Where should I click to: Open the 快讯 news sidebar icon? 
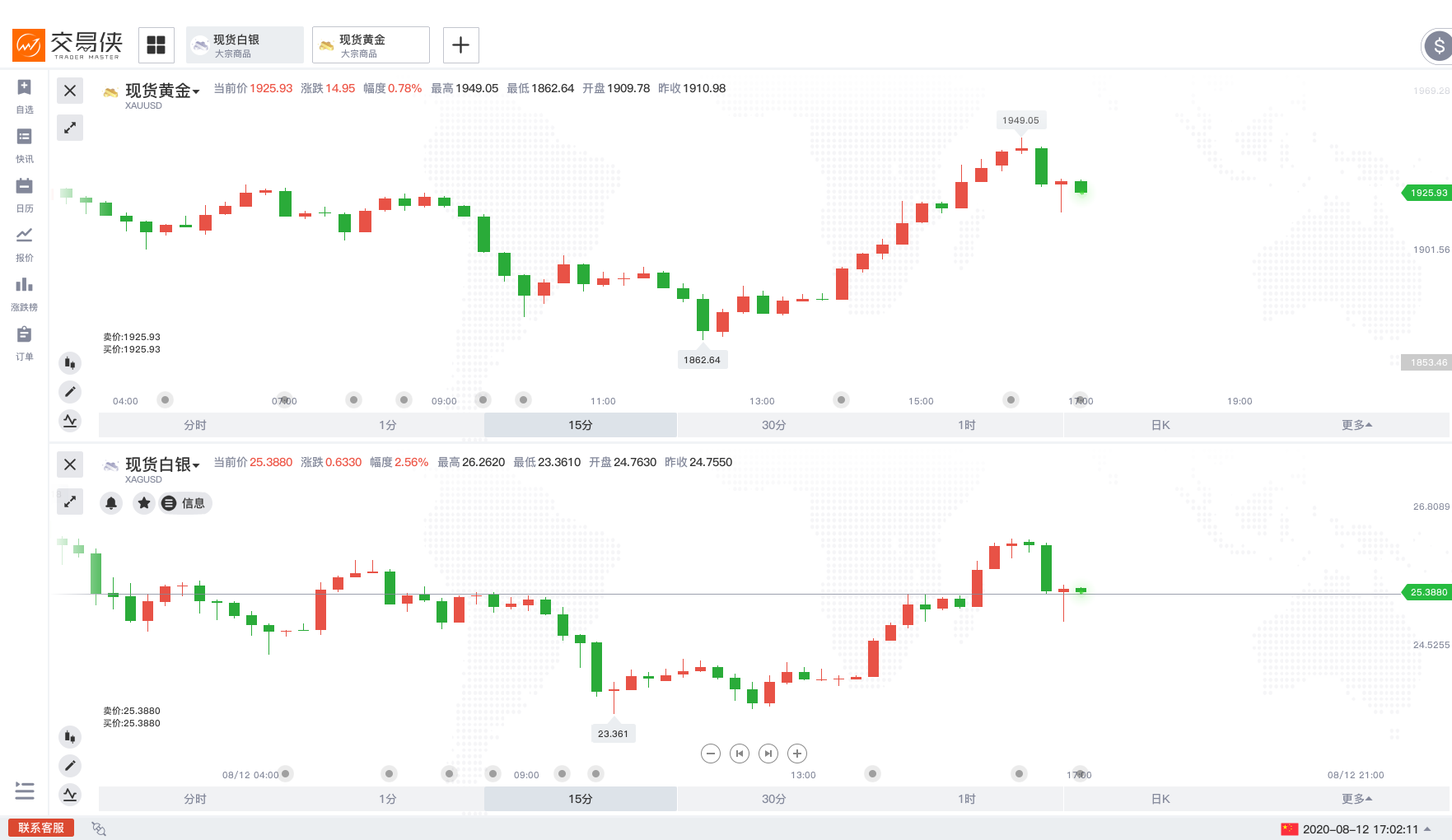point(25,145)
